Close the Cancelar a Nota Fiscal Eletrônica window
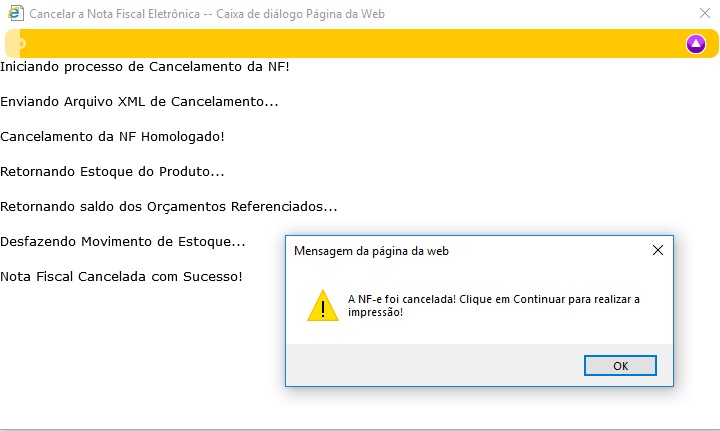720x431 pixels. click(x=704, y=14)
